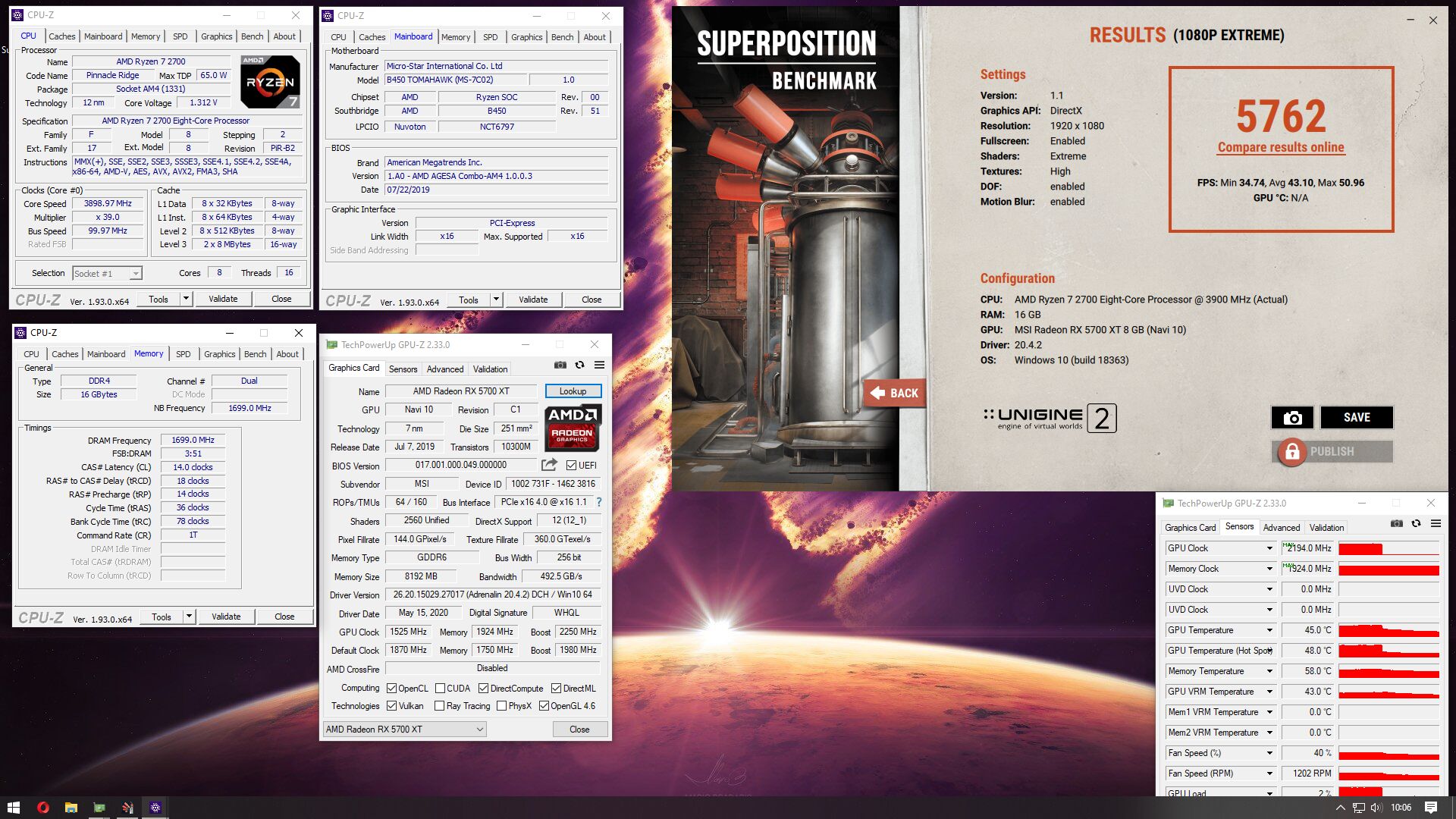This screenshot has width=1456, height=819.
Task: Click the Superposition screenshot camera button
Action: point(1292,417)
